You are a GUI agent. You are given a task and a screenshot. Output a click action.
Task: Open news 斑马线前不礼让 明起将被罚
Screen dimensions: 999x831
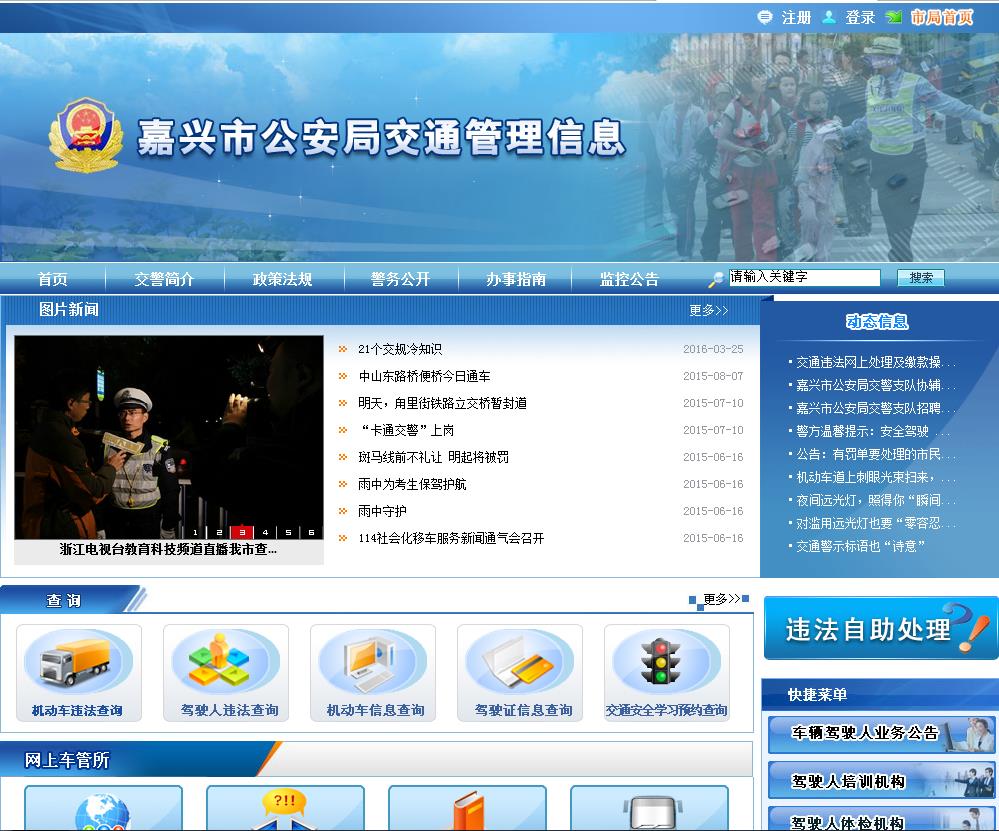pyautogui.click(x=433, y=457)
